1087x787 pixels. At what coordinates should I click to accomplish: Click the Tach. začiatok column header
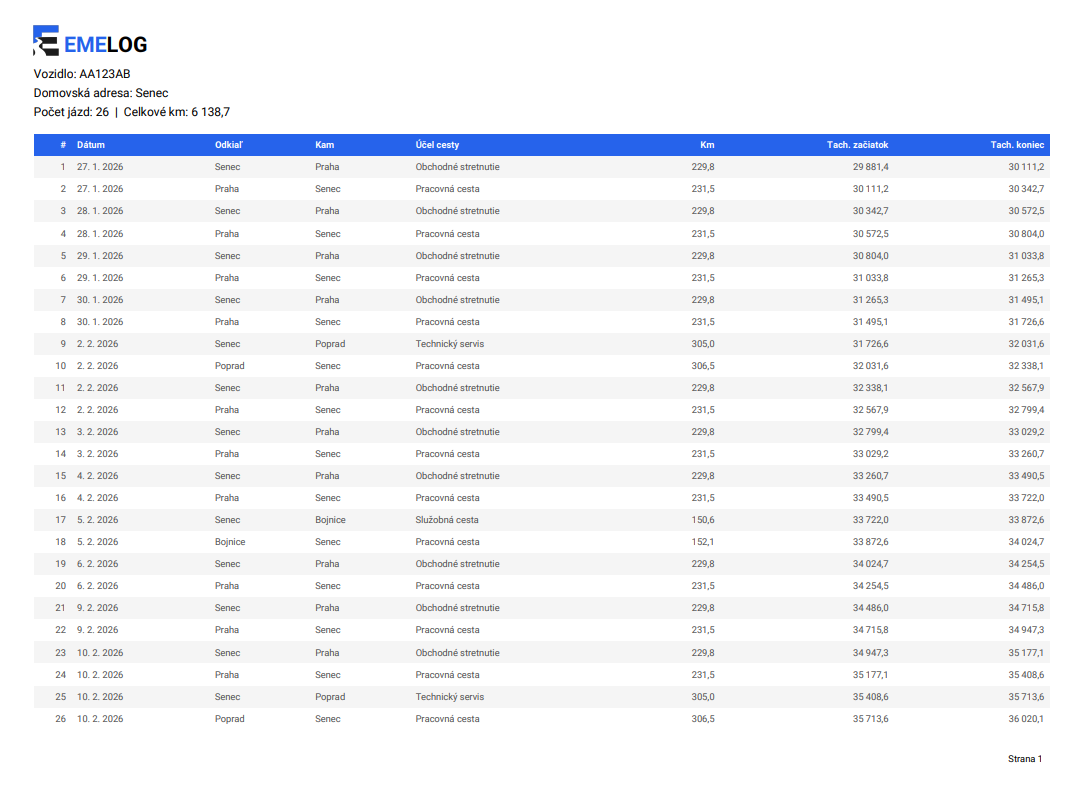(857, 145)
